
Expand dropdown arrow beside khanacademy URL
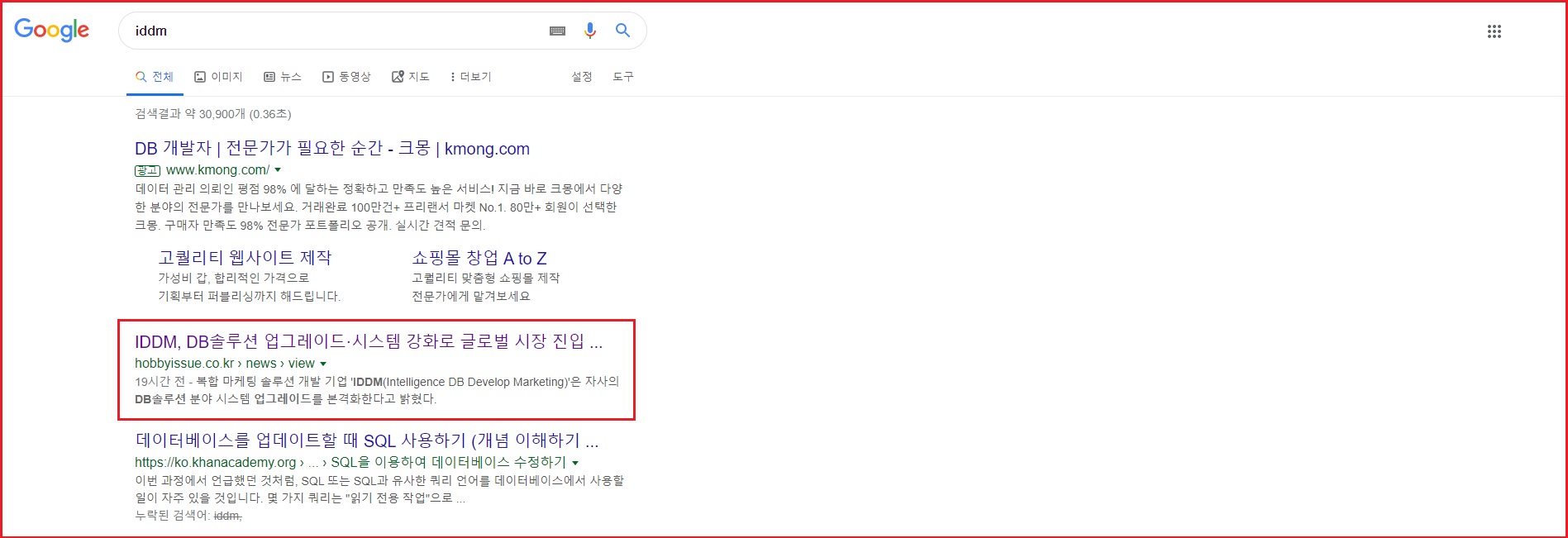click(575, 463)
